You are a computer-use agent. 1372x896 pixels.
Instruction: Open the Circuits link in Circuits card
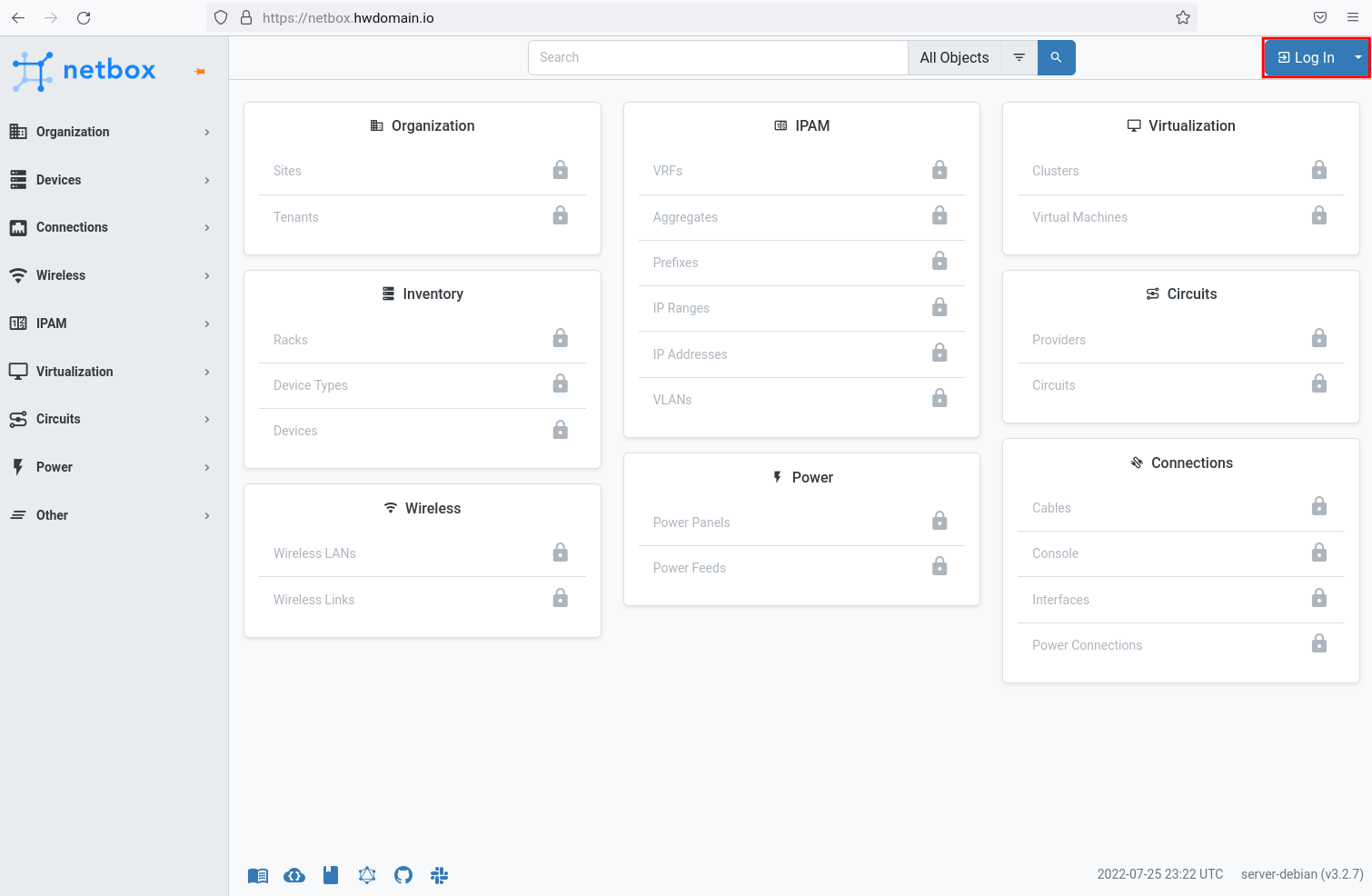pyautogui.click(x=1053, y=385)
